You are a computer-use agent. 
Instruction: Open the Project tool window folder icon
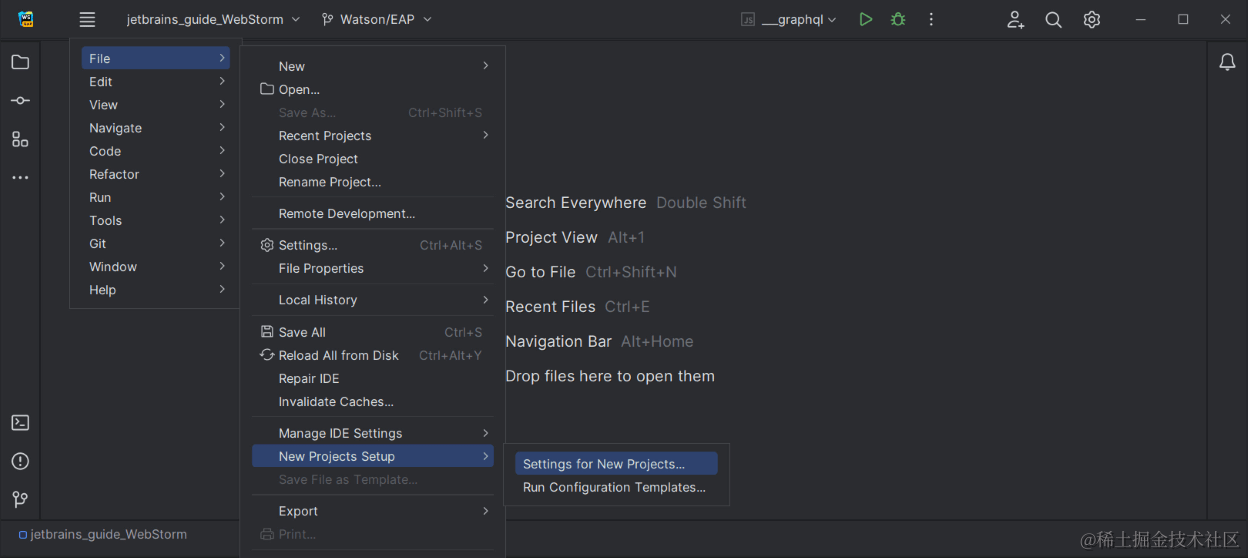(20, 62)
